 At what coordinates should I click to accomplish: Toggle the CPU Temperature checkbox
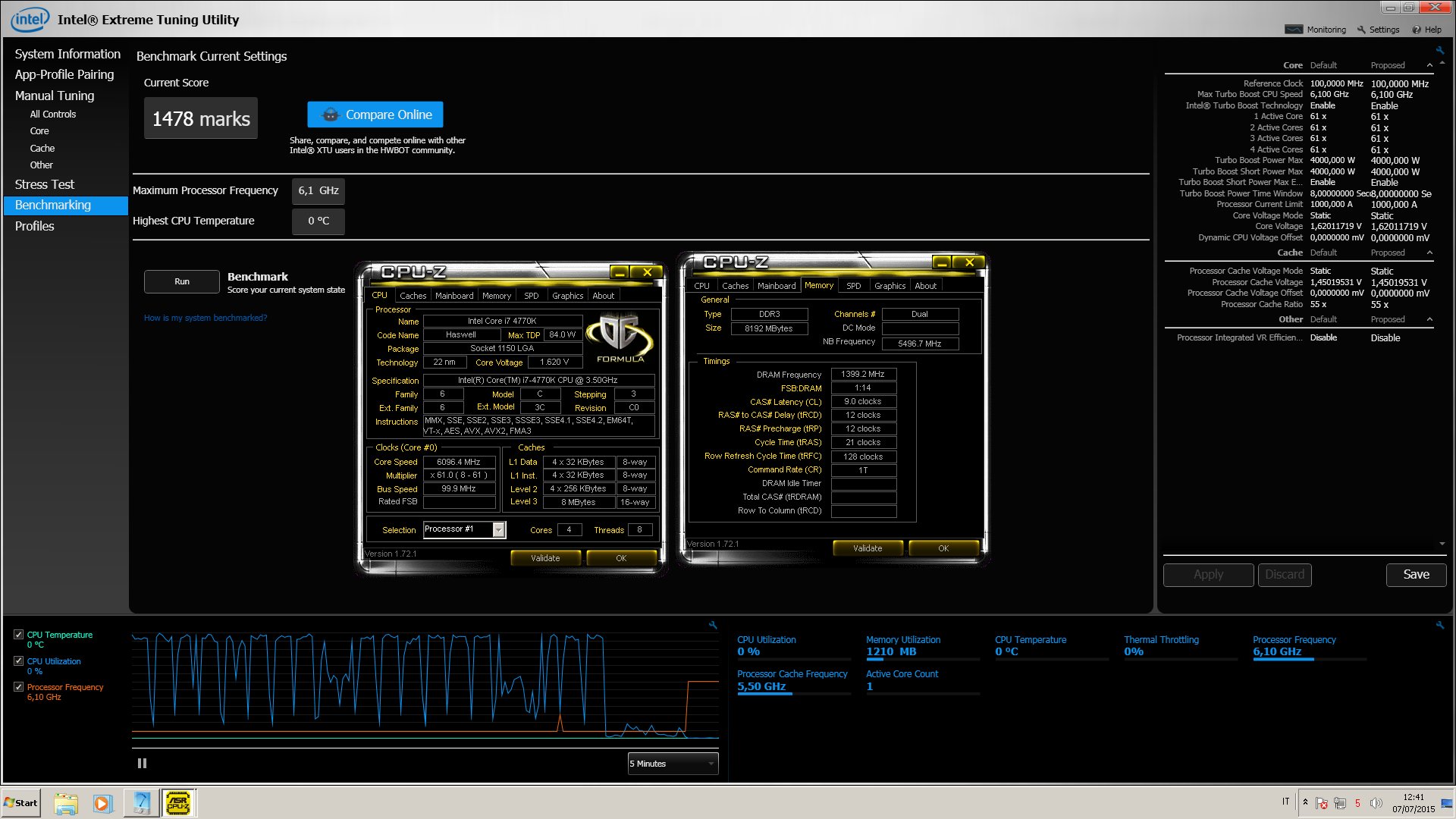click(x=18, y=635)
